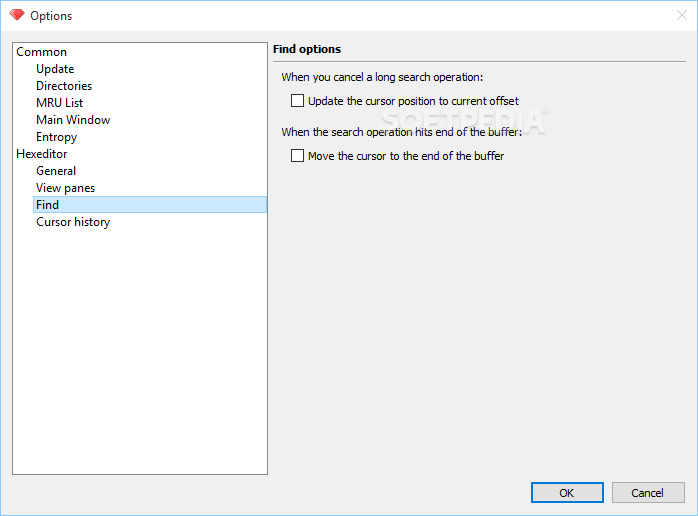Show the View panes settings
Screen dimensions: 698x516
point(65,188)
